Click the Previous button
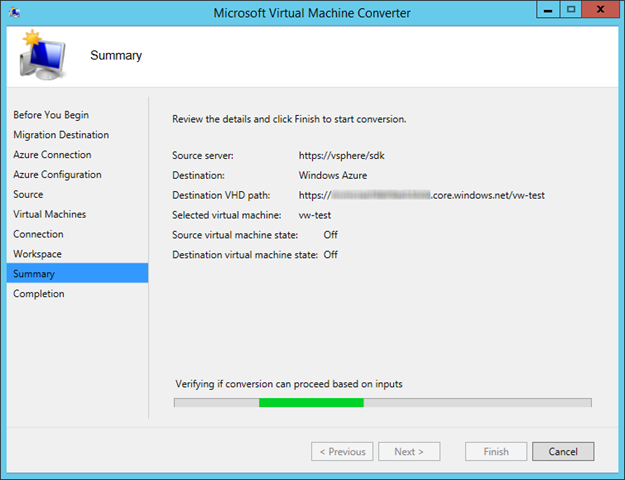Viewport: 625px width, 480px height. [x=342, y=451]
